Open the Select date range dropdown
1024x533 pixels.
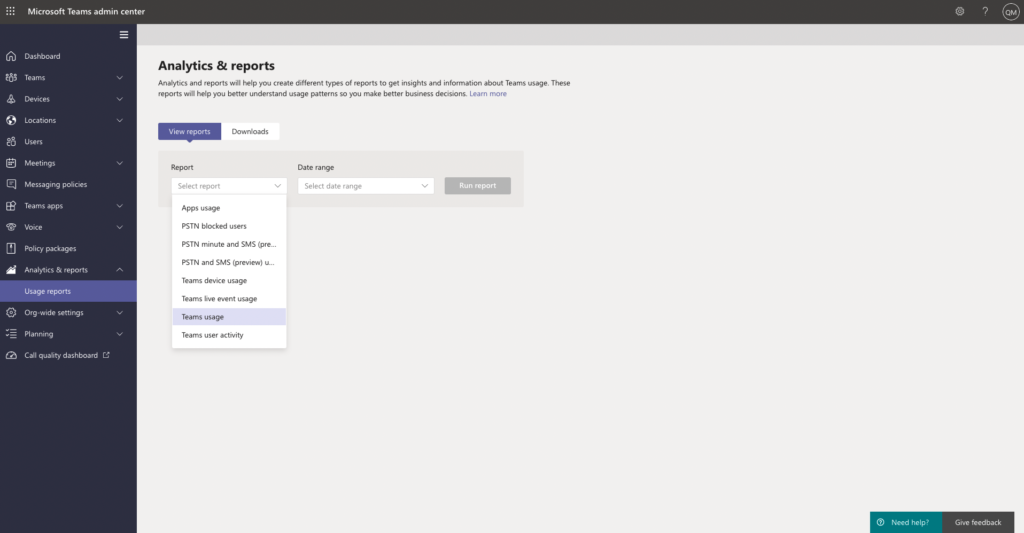pyautogui.click(x=366, y=186)
